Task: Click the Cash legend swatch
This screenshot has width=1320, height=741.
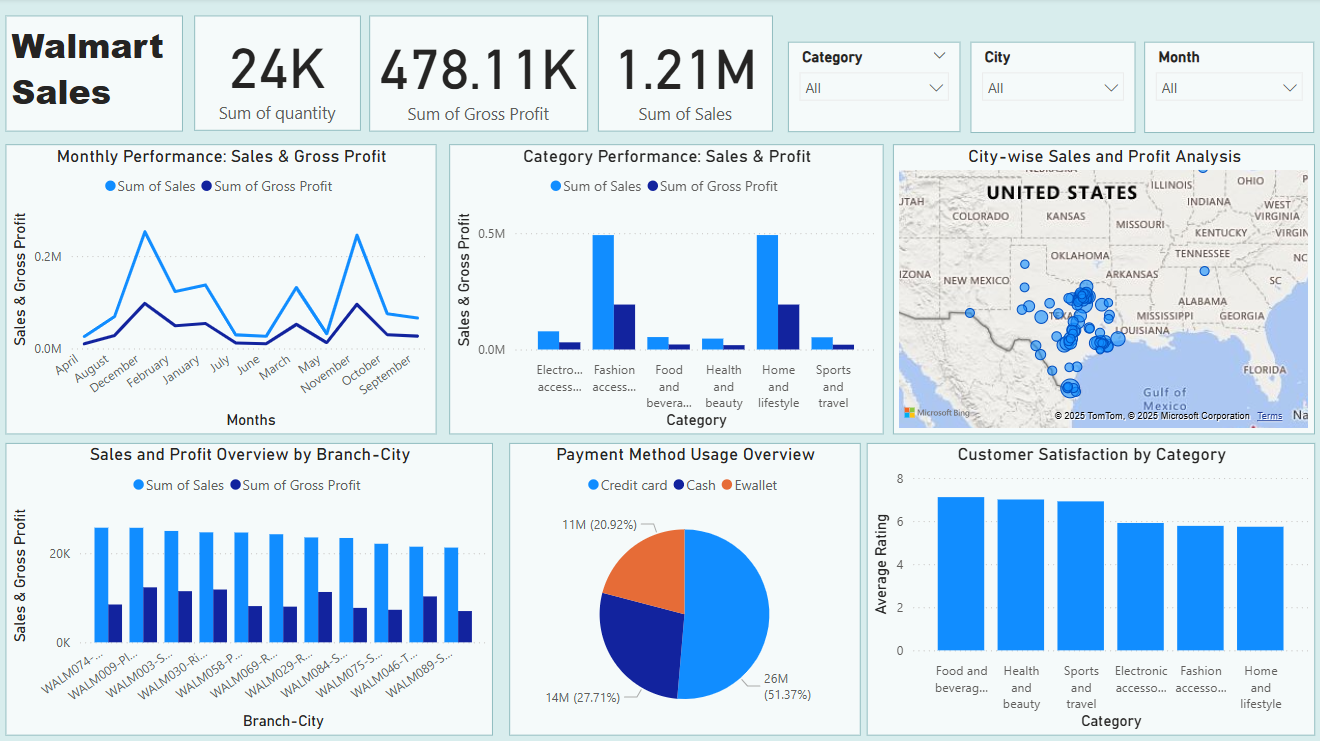Action: (678, 485)
